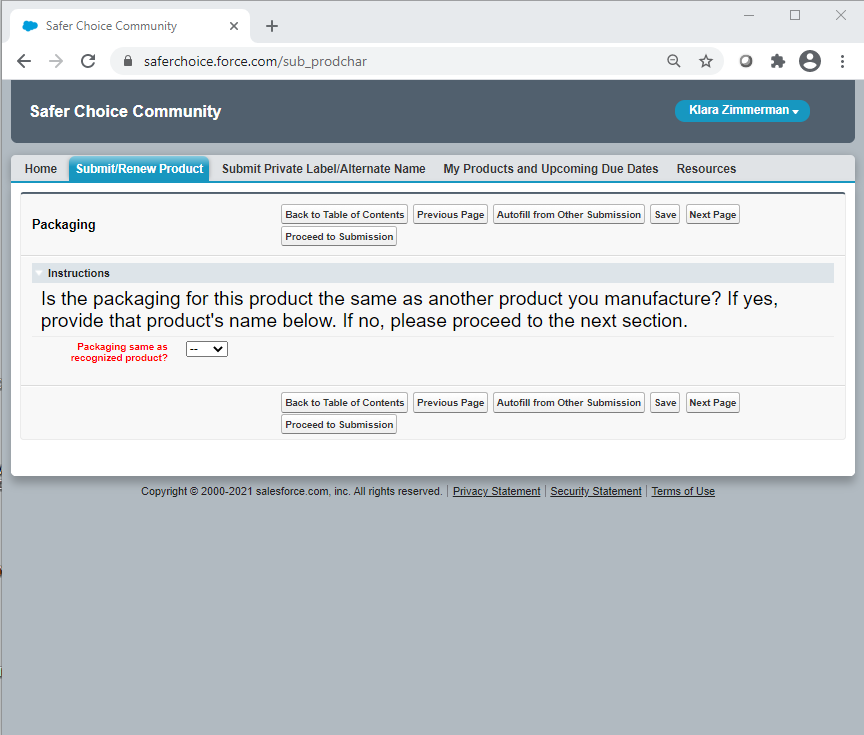Expand Klara Zimmerman user menu
This screenshot has height=735, width=864.
click(x=742, y=111)
